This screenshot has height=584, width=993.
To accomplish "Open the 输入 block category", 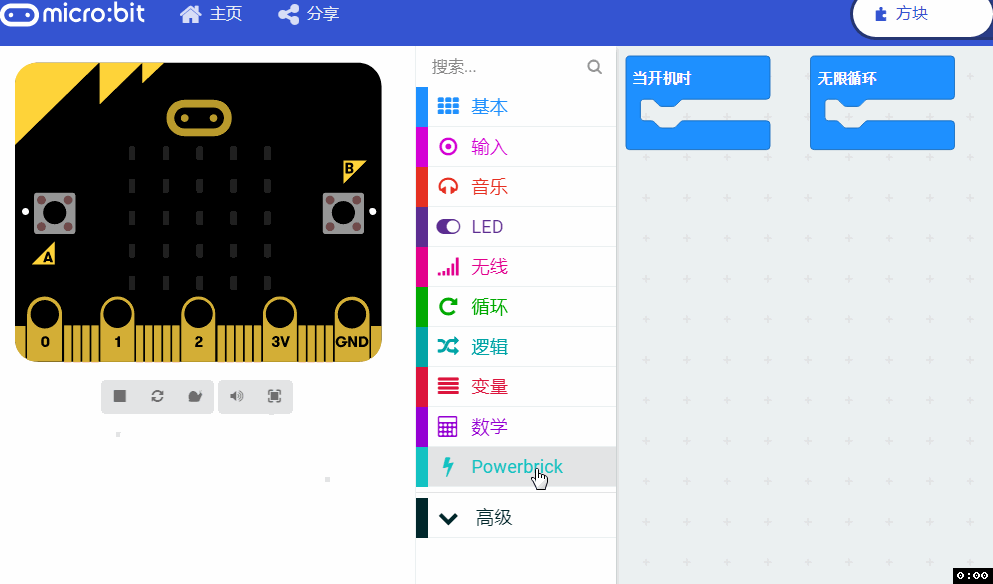I will click(x=515, y=147).
